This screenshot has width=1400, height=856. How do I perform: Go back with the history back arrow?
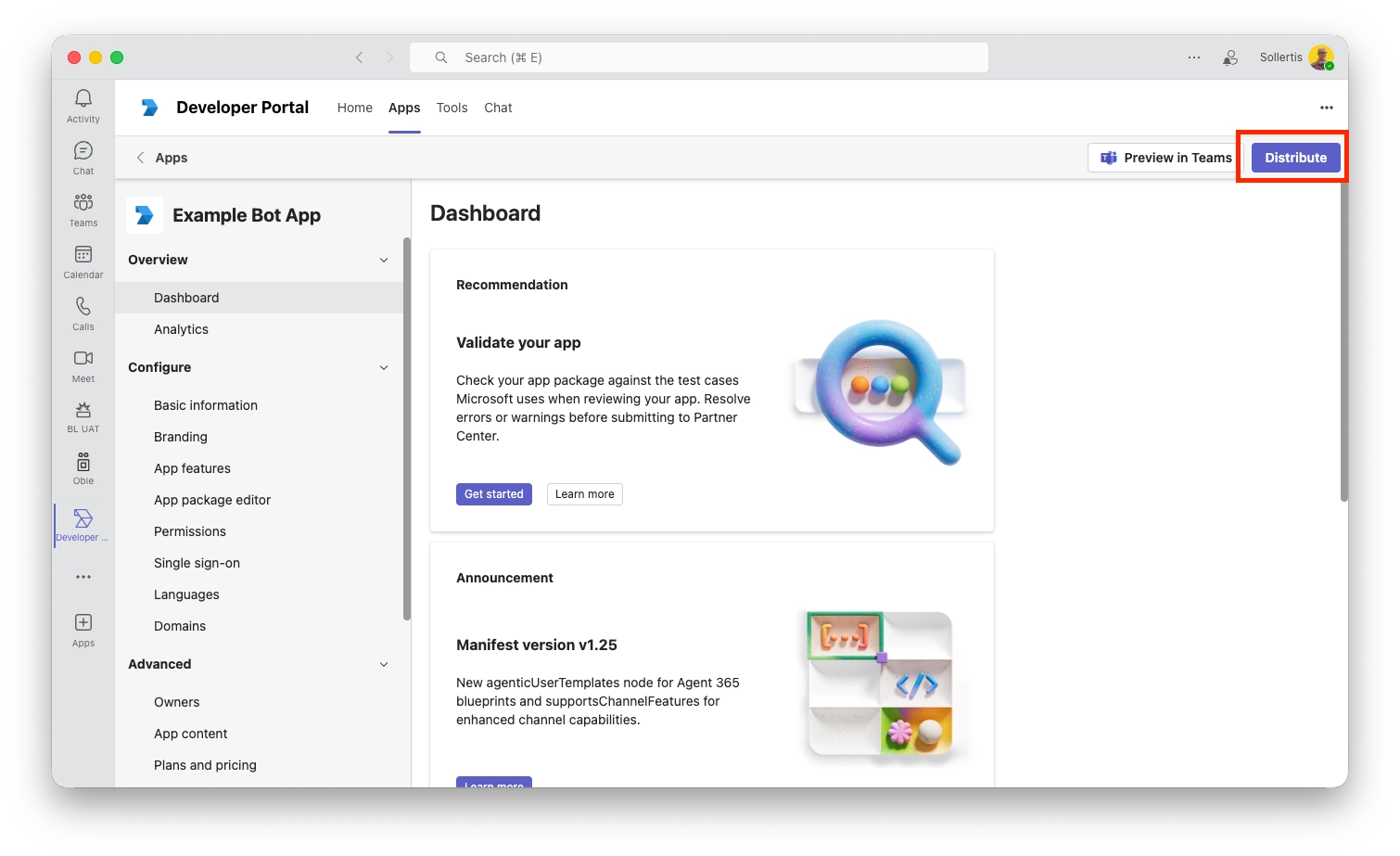360,57
